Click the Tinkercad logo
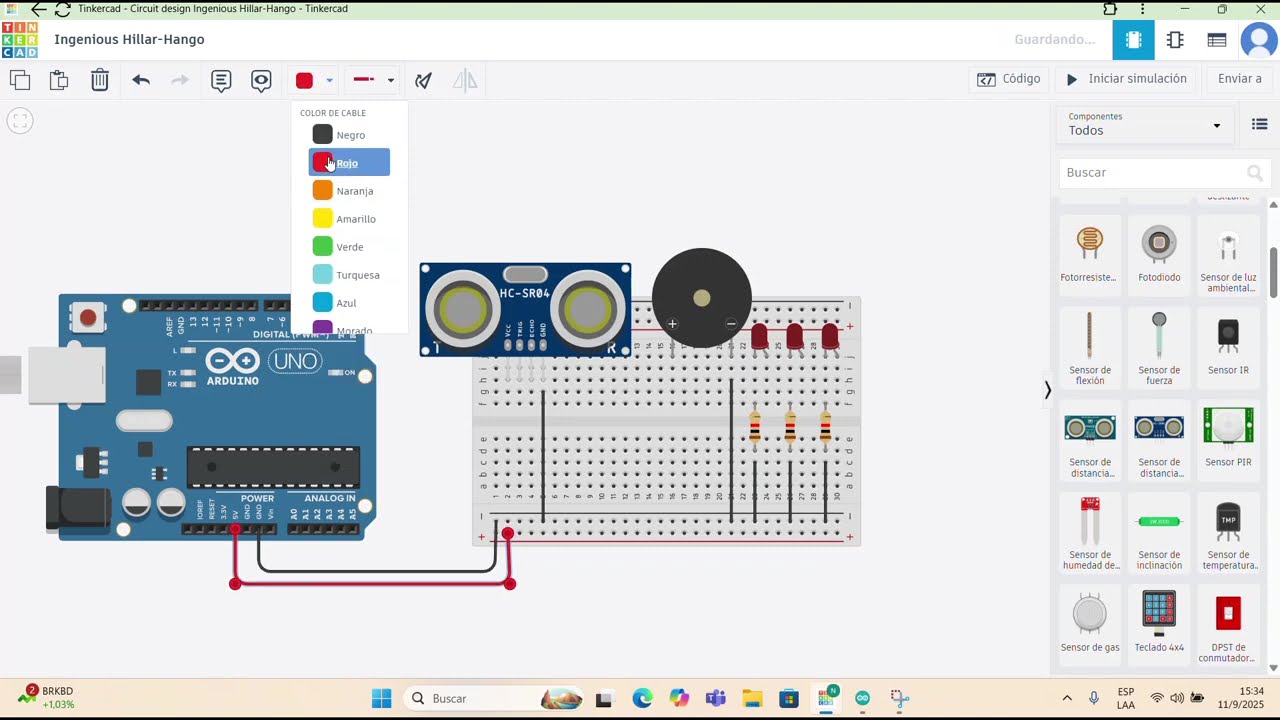Image resolution: width=1280 pixels, height=720 pixels. coord(20,40)
